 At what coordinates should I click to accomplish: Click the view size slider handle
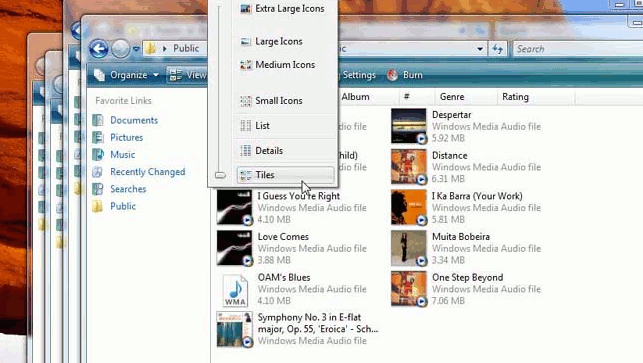click(220, 175)
